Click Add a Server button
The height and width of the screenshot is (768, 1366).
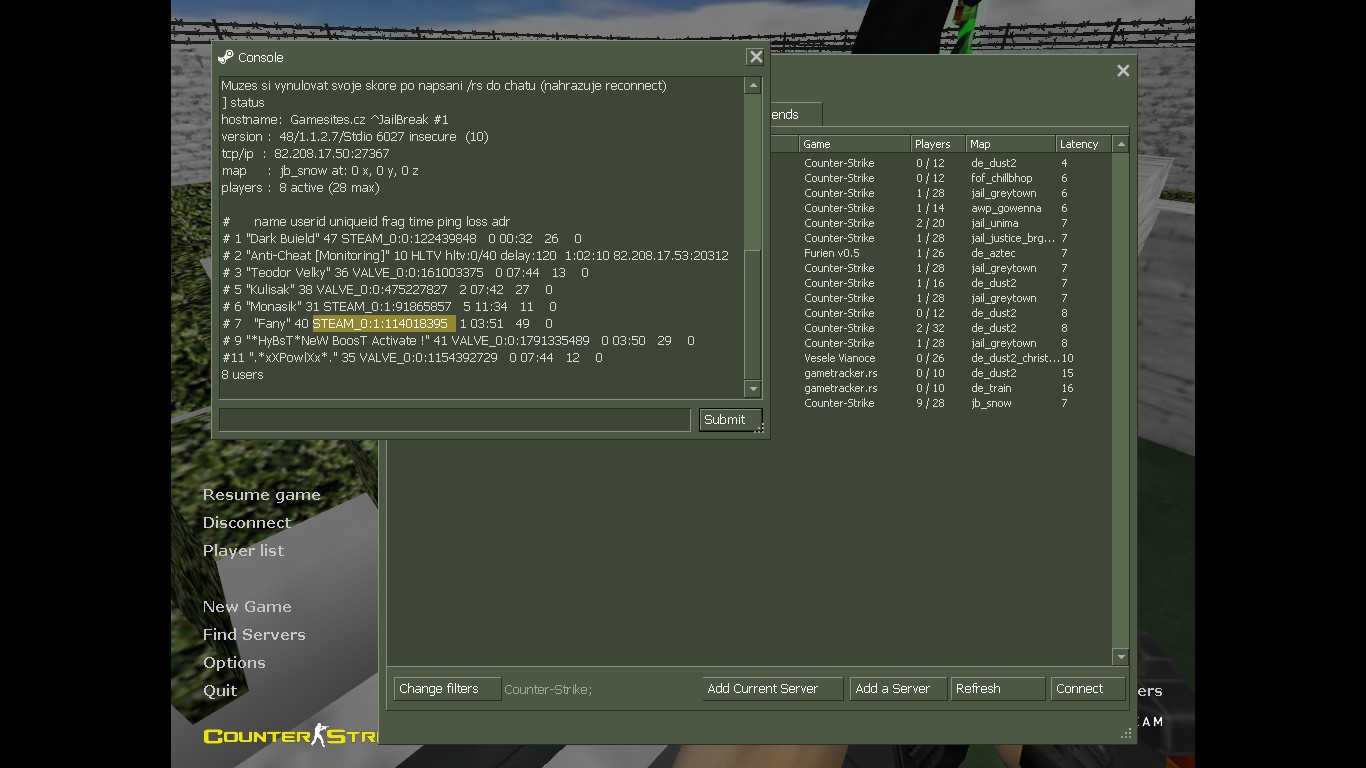898,689
